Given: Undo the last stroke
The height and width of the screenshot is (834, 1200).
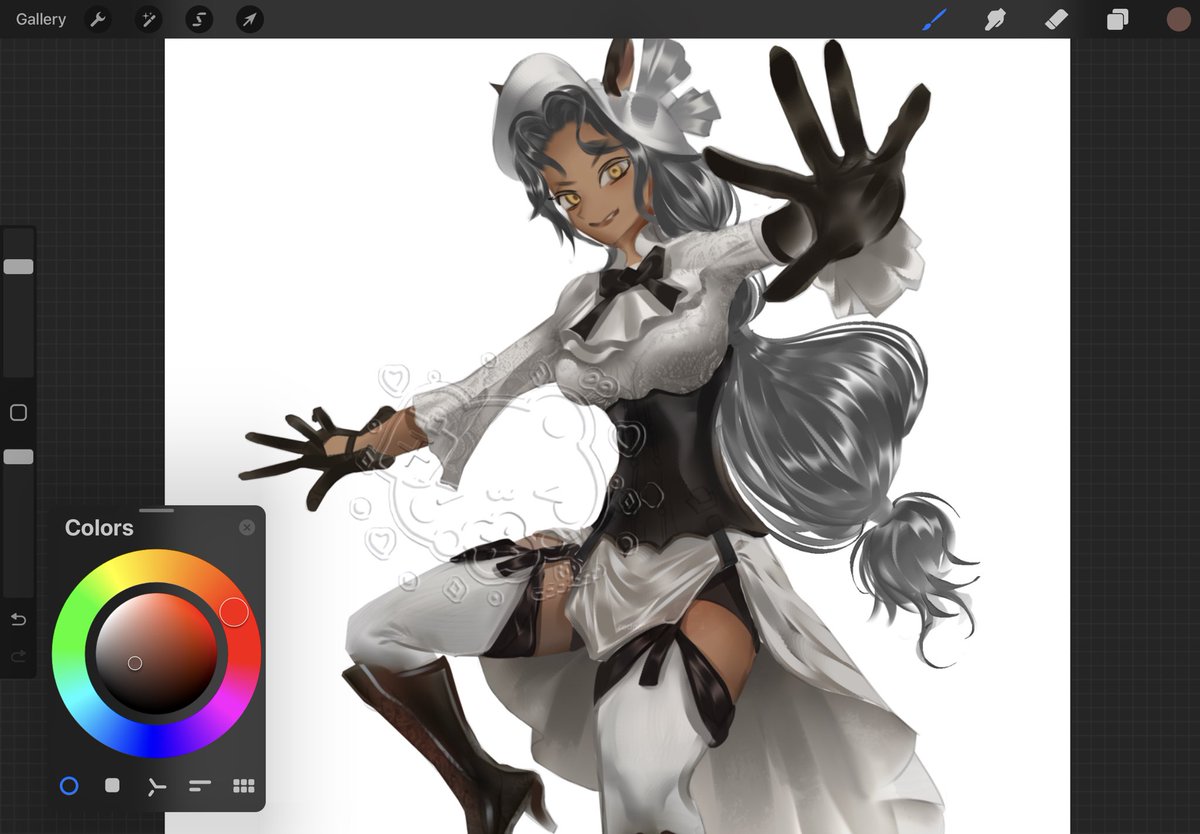Looking at the screenshot, I should (18, 619).
